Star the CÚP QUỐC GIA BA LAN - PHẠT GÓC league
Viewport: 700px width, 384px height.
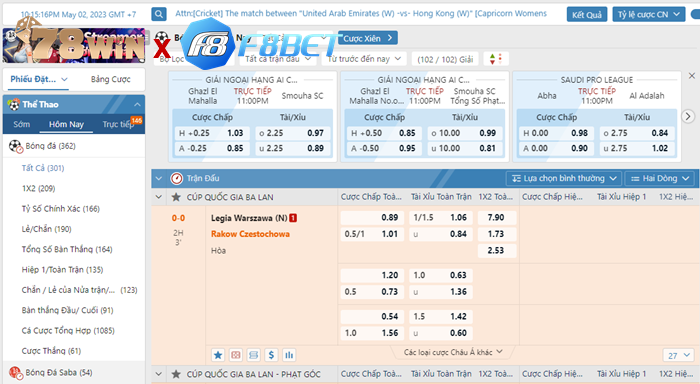point(176,374)
